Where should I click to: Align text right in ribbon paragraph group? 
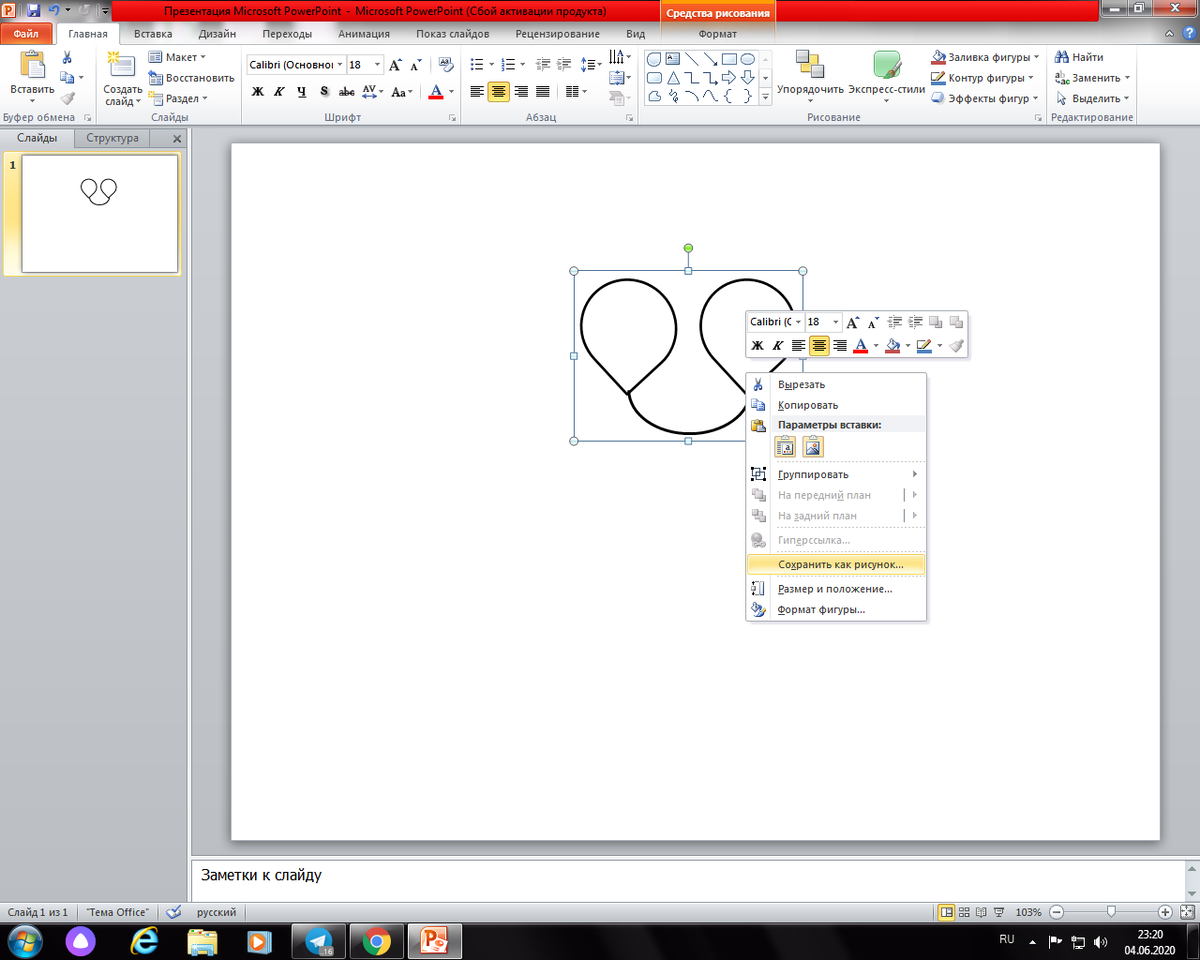pos(521,91)
